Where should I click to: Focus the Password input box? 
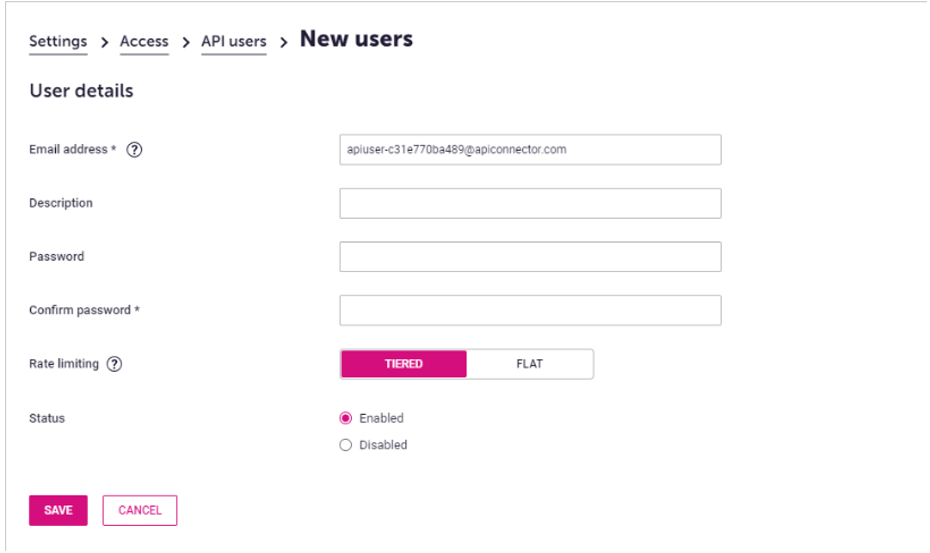pyautogui.click(x=530, y=257)
